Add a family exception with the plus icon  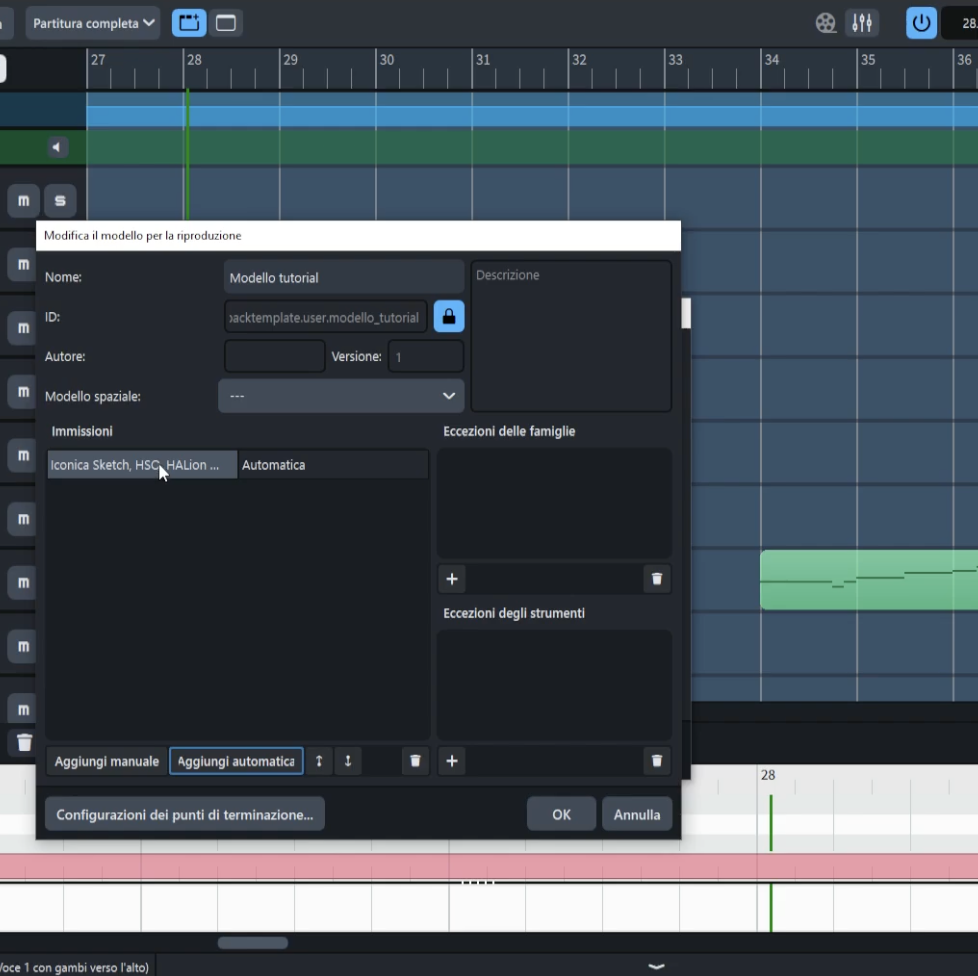pyautogui.click(x=452, y=579)
